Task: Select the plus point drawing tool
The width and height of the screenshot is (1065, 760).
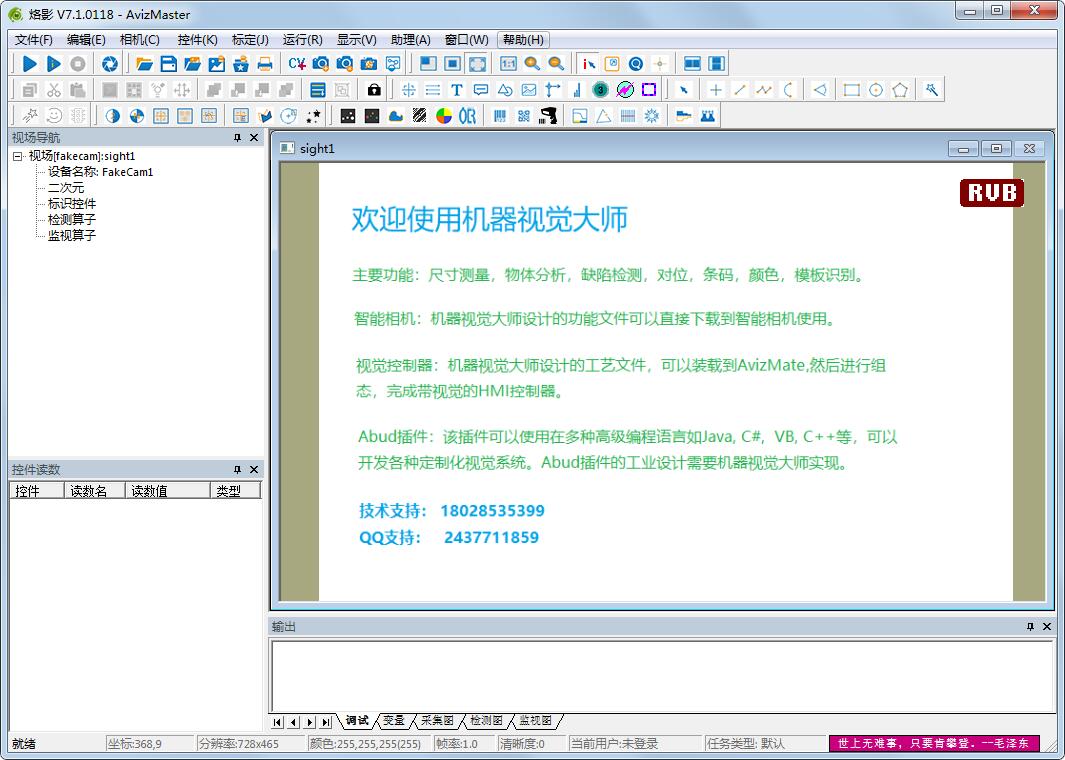Action: (x=715, y=90)
